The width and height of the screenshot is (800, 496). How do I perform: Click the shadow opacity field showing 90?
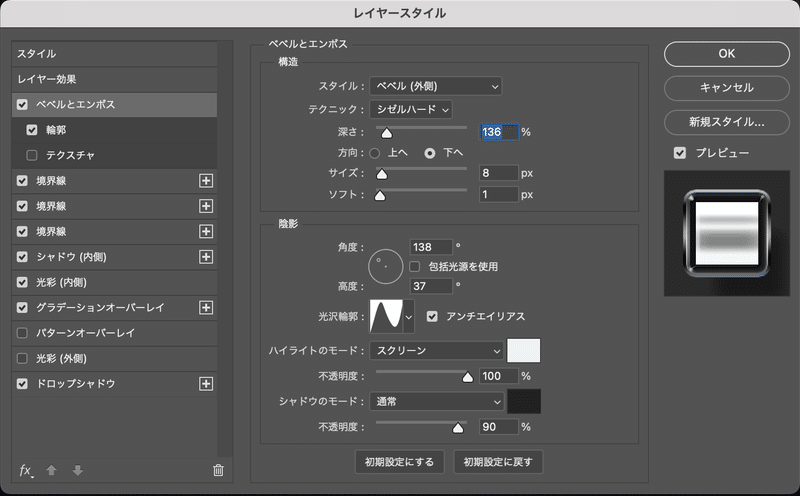pyautogui.click(x=499, y=427)
